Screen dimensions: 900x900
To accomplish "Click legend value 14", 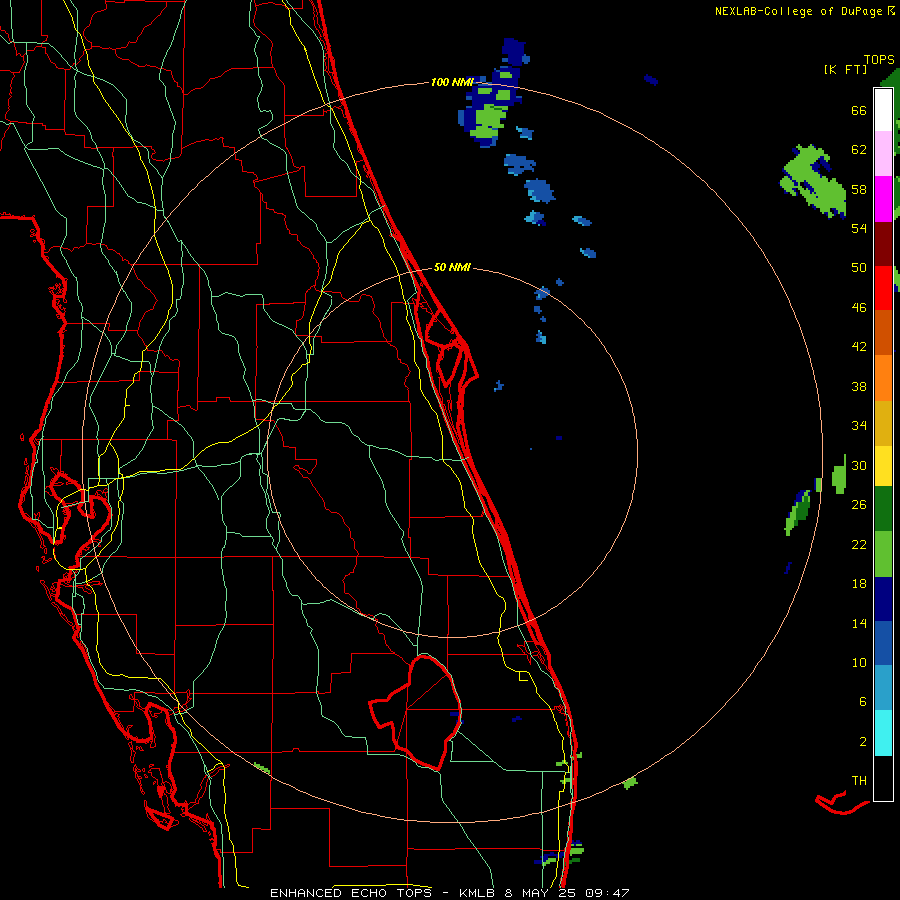I will [x=859, y=623].
